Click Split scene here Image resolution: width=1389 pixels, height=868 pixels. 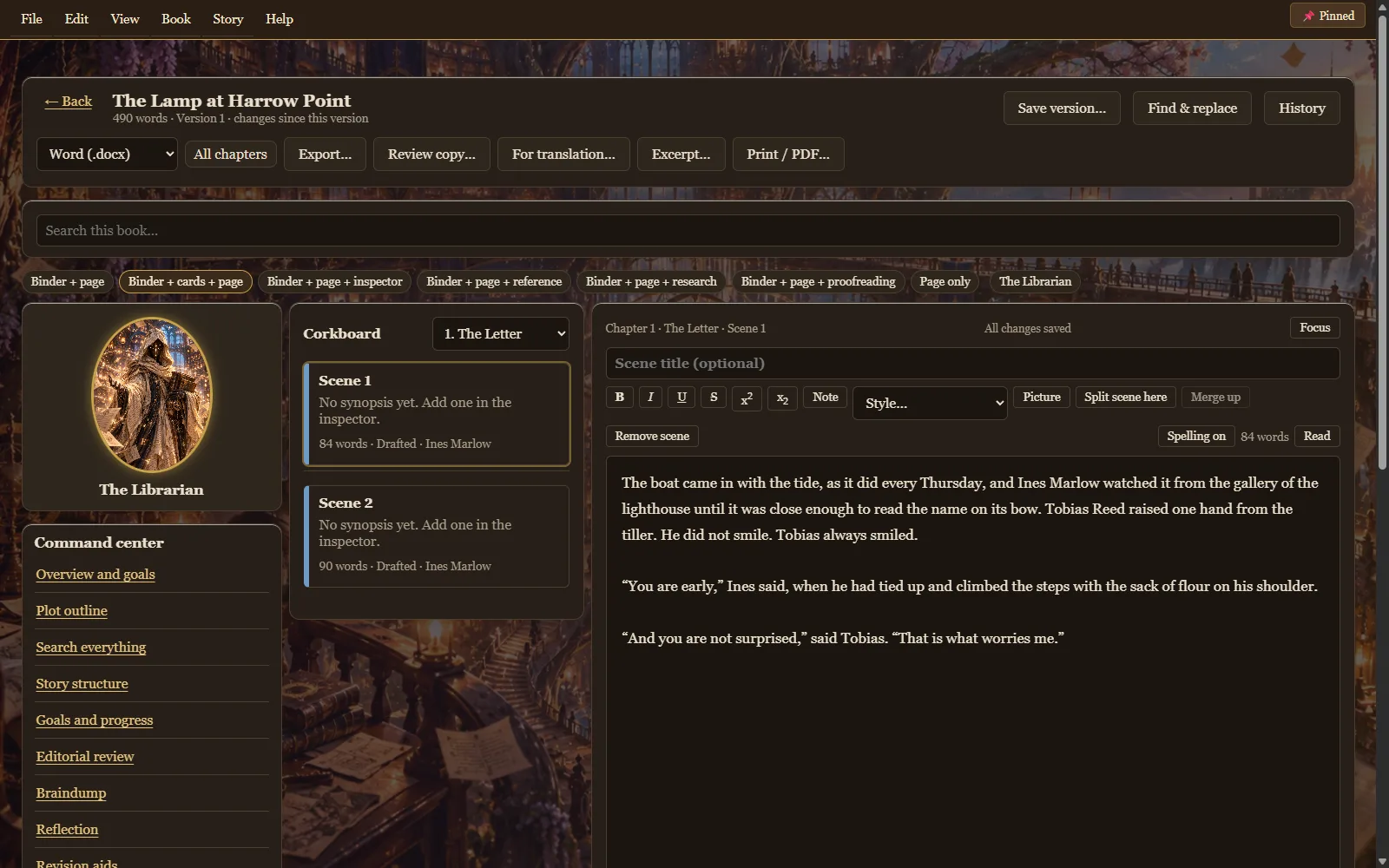click(x=1126, y=397)
